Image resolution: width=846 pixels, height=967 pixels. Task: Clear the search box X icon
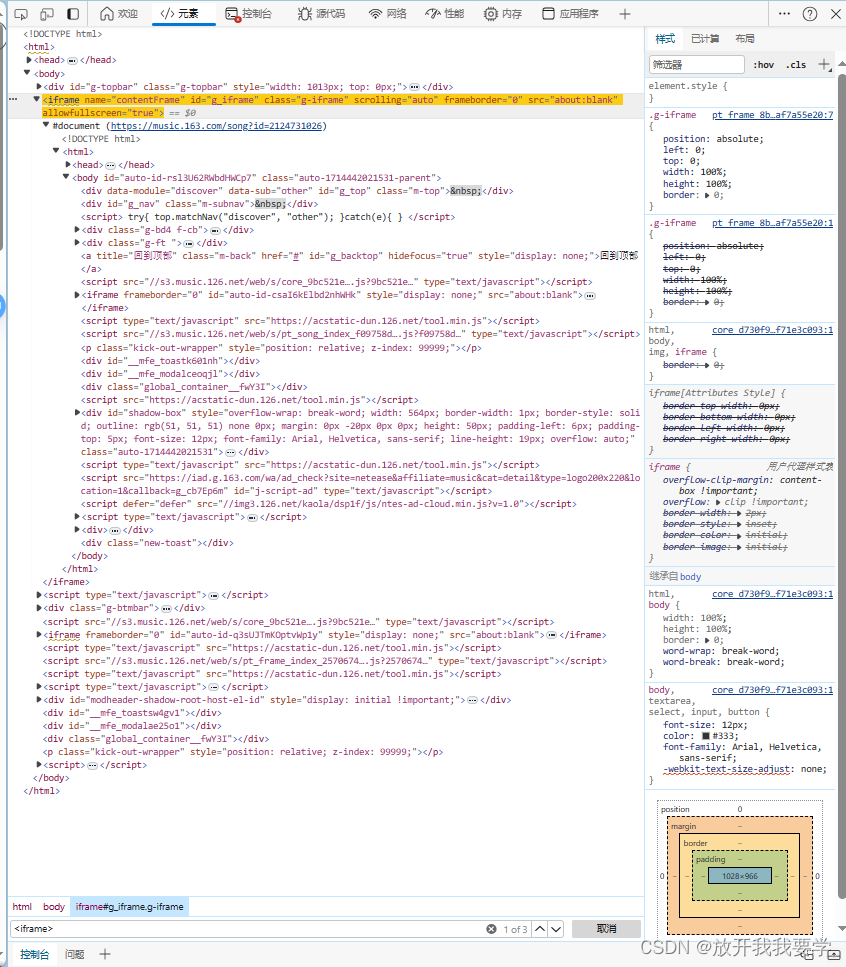tap(491, 929)
